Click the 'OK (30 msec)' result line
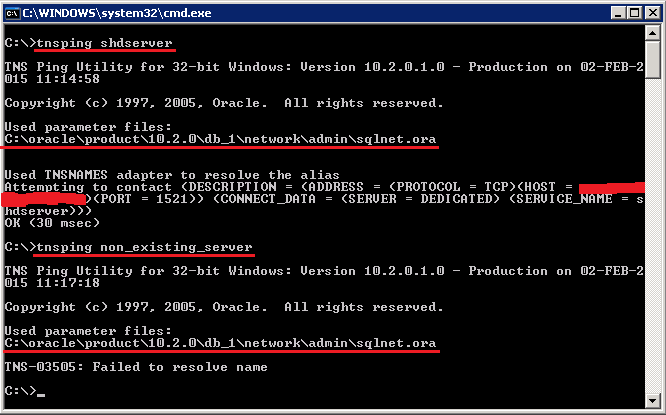This screenshot has height=415, width=666. tap(52, 223)
